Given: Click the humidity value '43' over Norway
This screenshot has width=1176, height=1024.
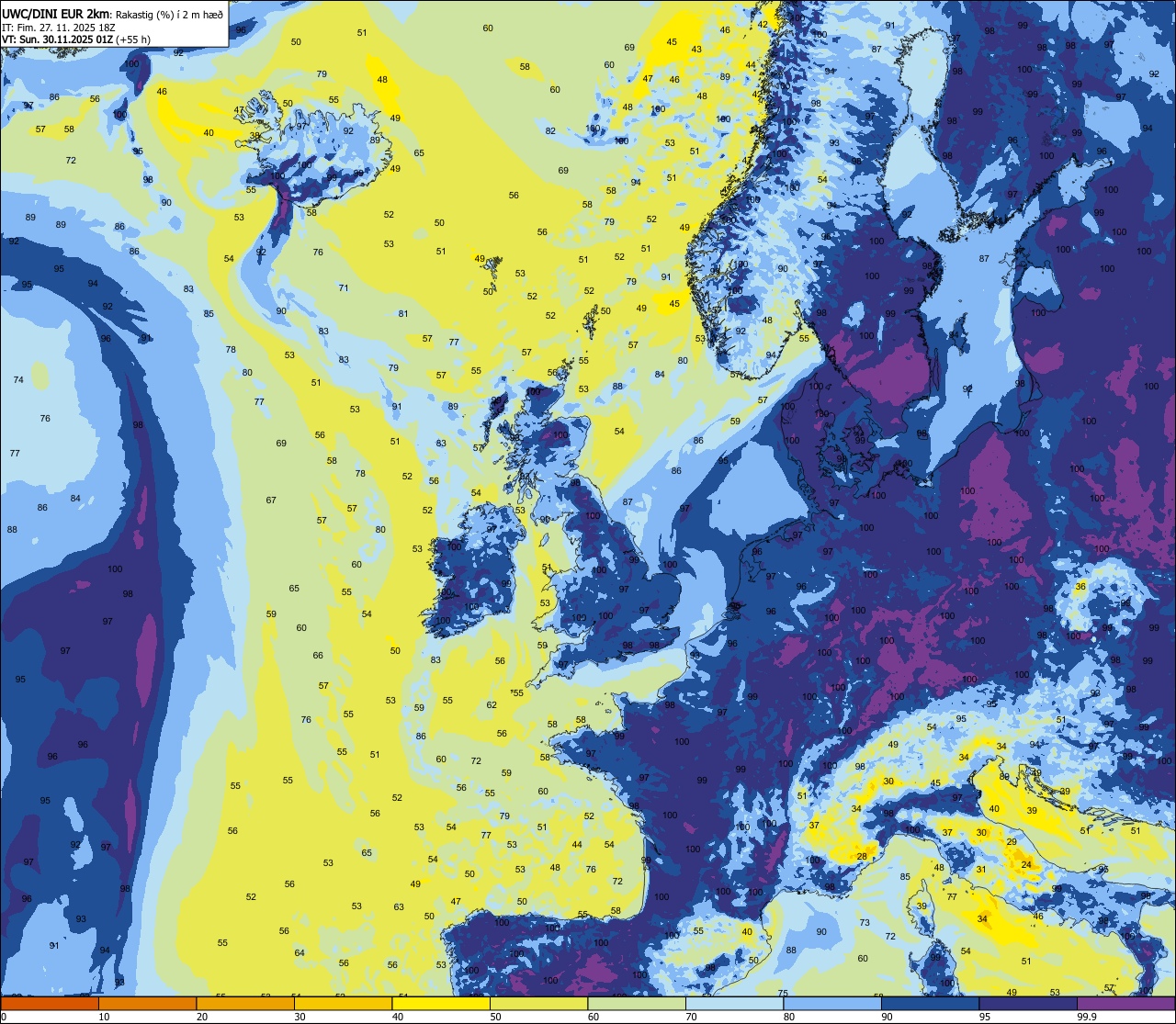Looking at the screenshot, I should (696, 50).
